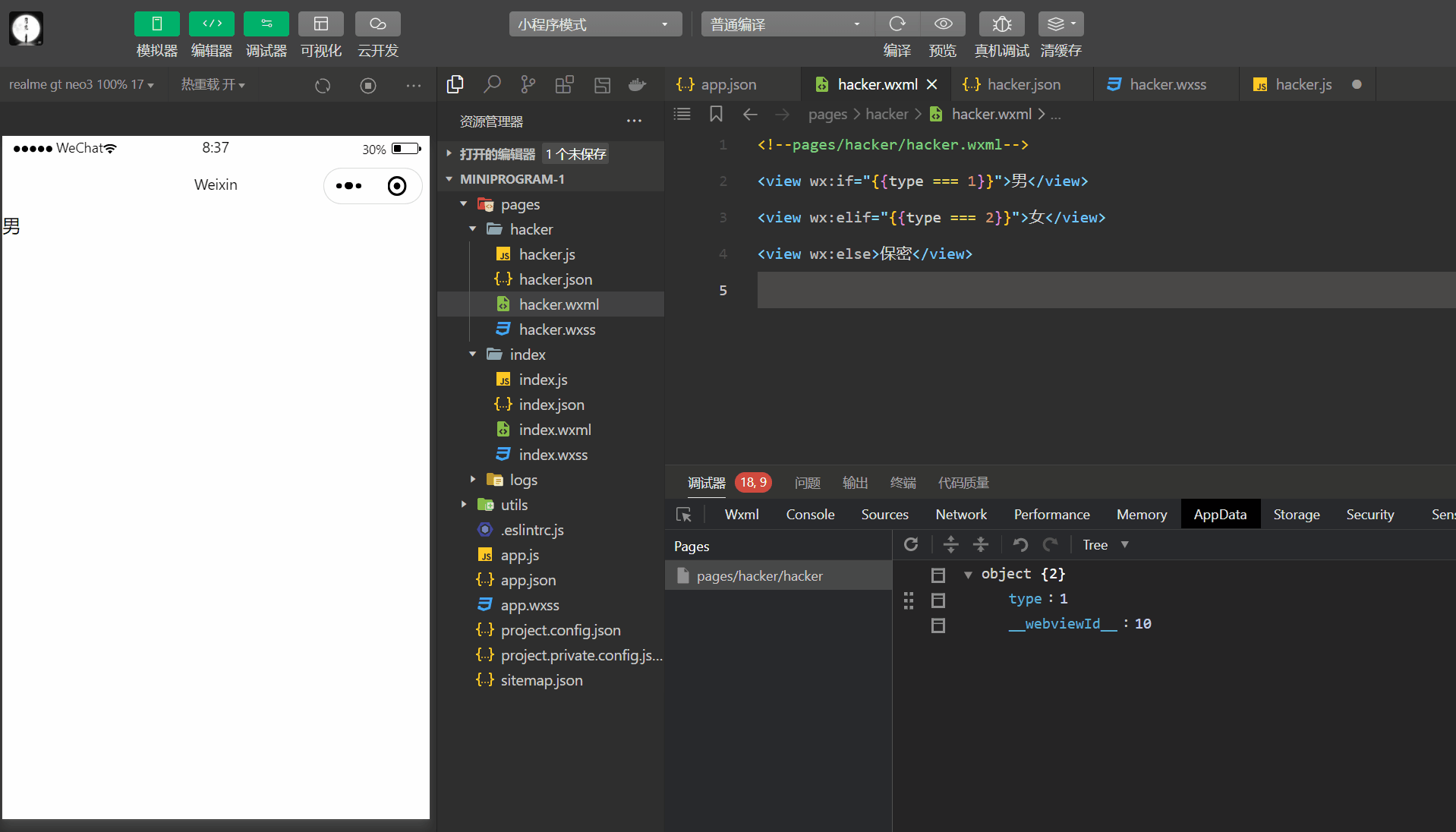Click the Docker whale icon
The height and width of the screenshot is (832, 1456).
tap(638, 85)
